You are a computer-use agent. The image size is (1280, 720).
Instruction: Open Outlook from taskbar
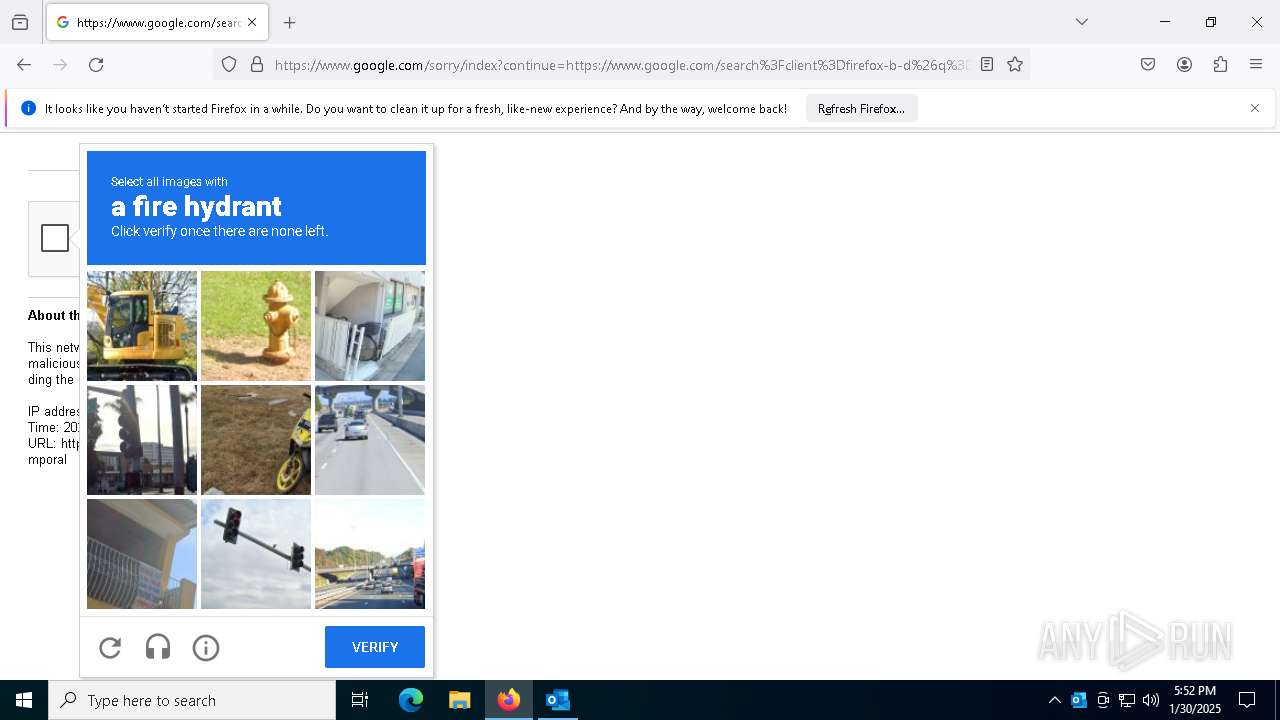[x=557, y=700]
